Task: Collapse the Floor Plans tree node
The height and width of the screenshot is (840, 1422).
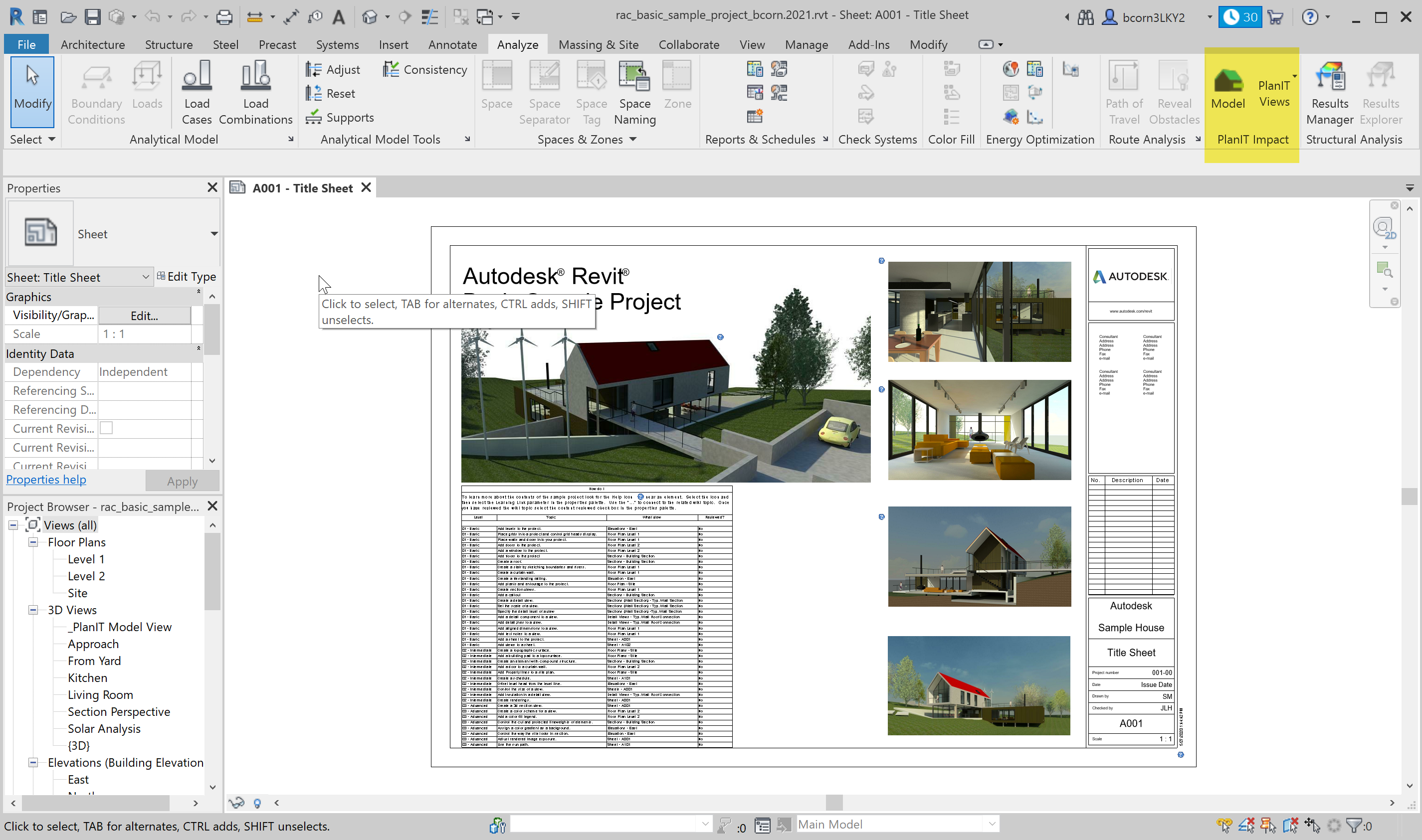Action: (x=33, y=542)
